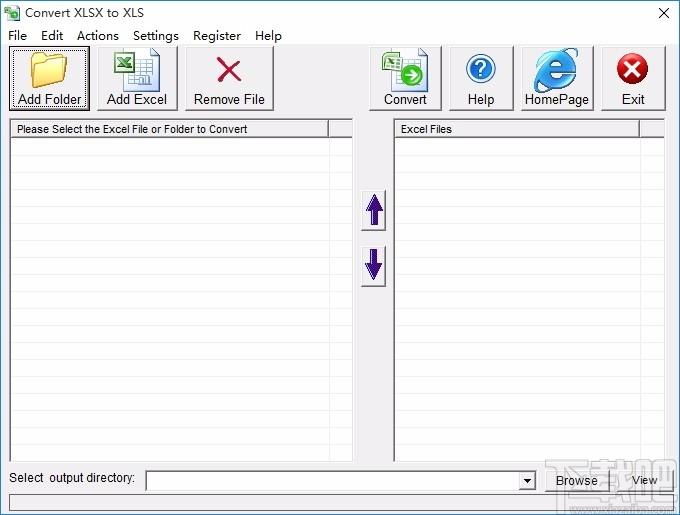The width and height of the screenshot is (680, 515).
Task: Click the Remove File red X button
Action: tap(229, 78)
